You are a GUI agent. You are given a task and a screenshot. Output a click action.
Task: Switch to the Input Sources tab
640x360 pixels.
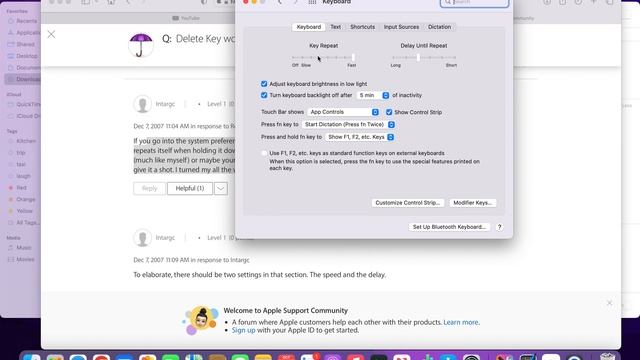point(401,27)
